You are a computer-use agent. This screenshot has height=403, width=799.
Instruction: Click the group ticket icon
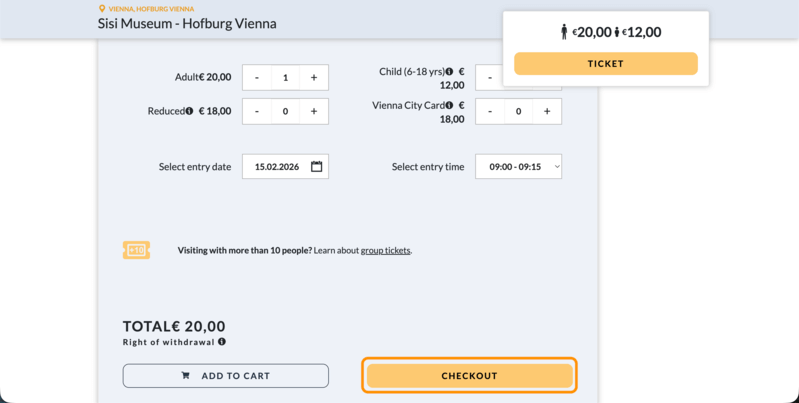coord(136,250)
